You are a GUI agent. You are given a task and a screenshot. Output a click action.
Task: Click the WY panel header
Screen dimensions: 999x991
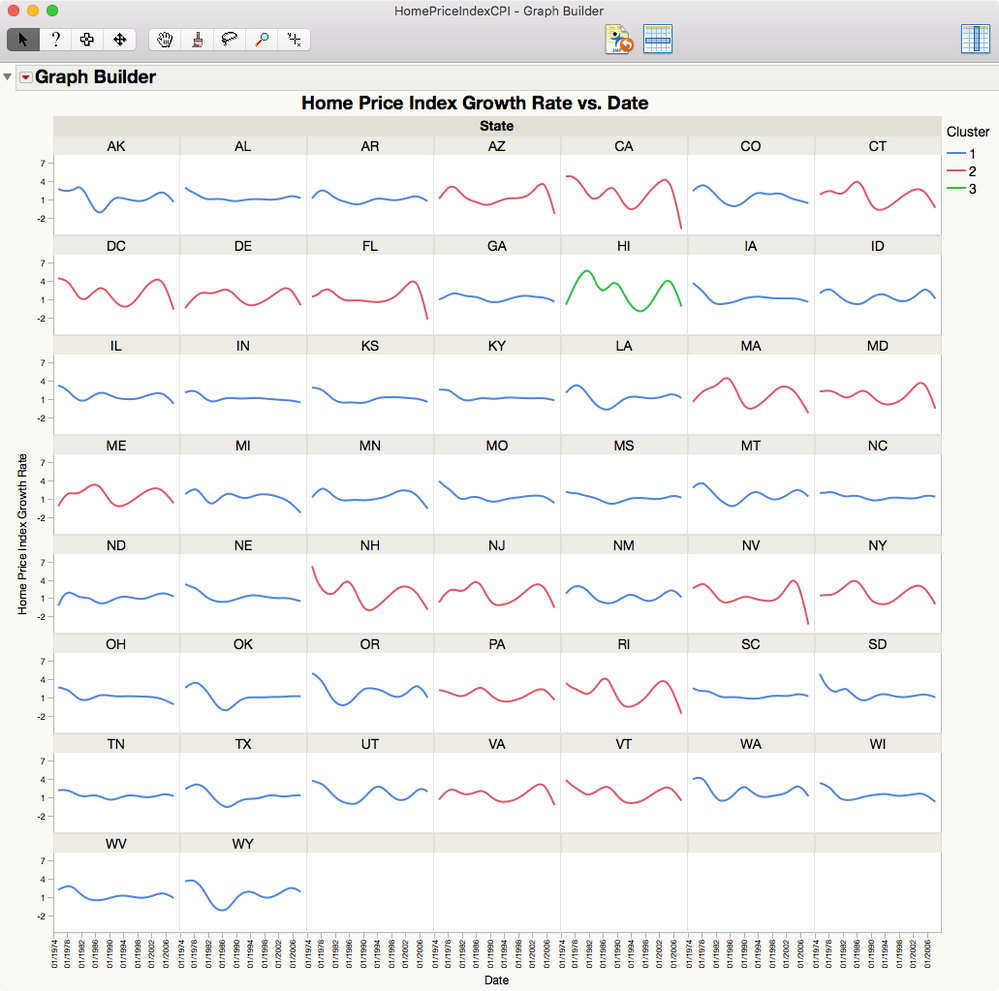point(243,844)
